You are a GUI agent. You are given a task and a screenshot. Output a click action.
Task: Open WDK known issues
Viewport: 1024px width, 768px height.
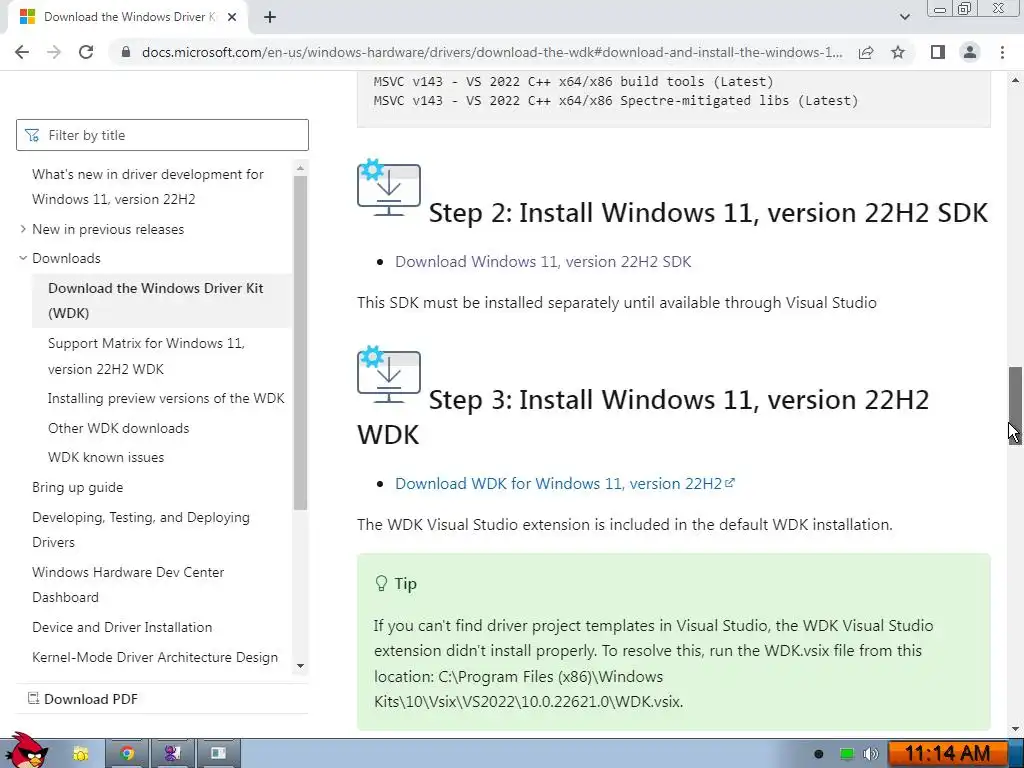[106, 458]
